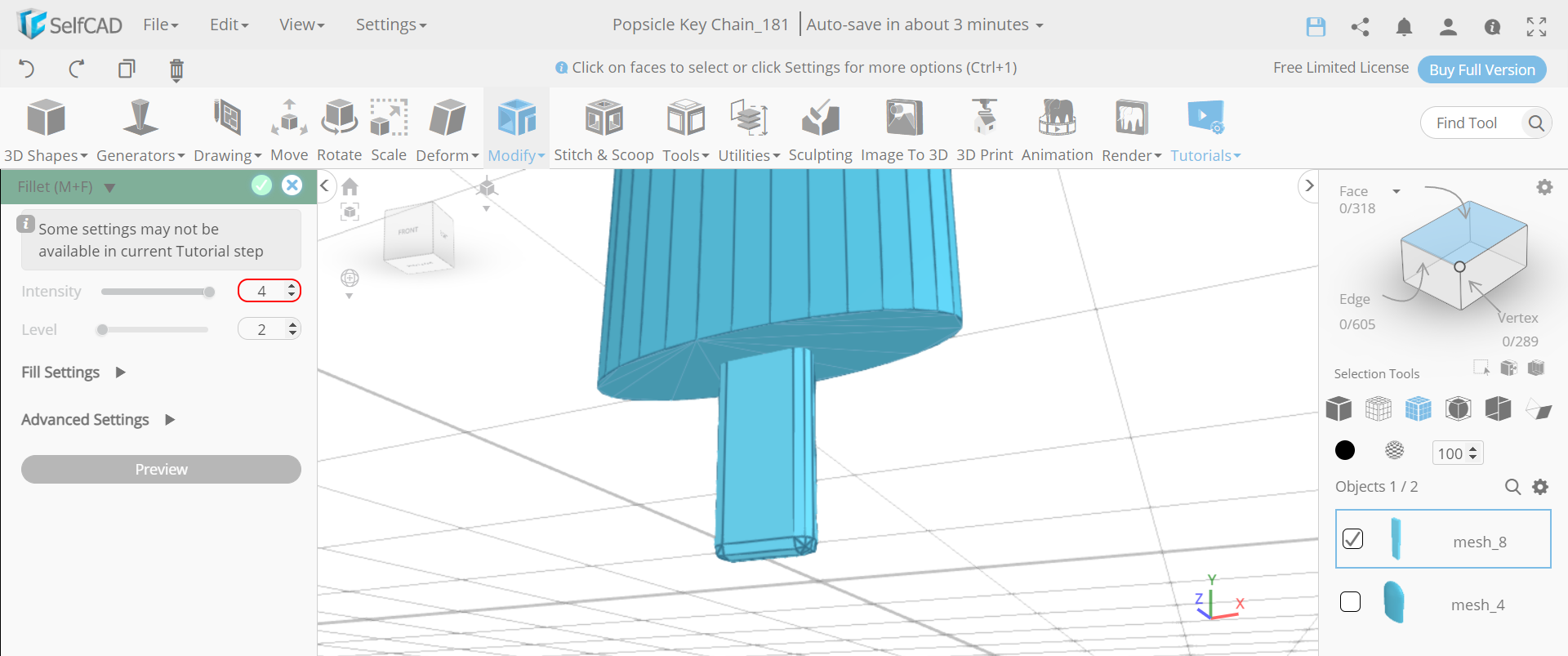Toggle the flat polygon display mode
1568x656 pixels.
pos(1539,409)
